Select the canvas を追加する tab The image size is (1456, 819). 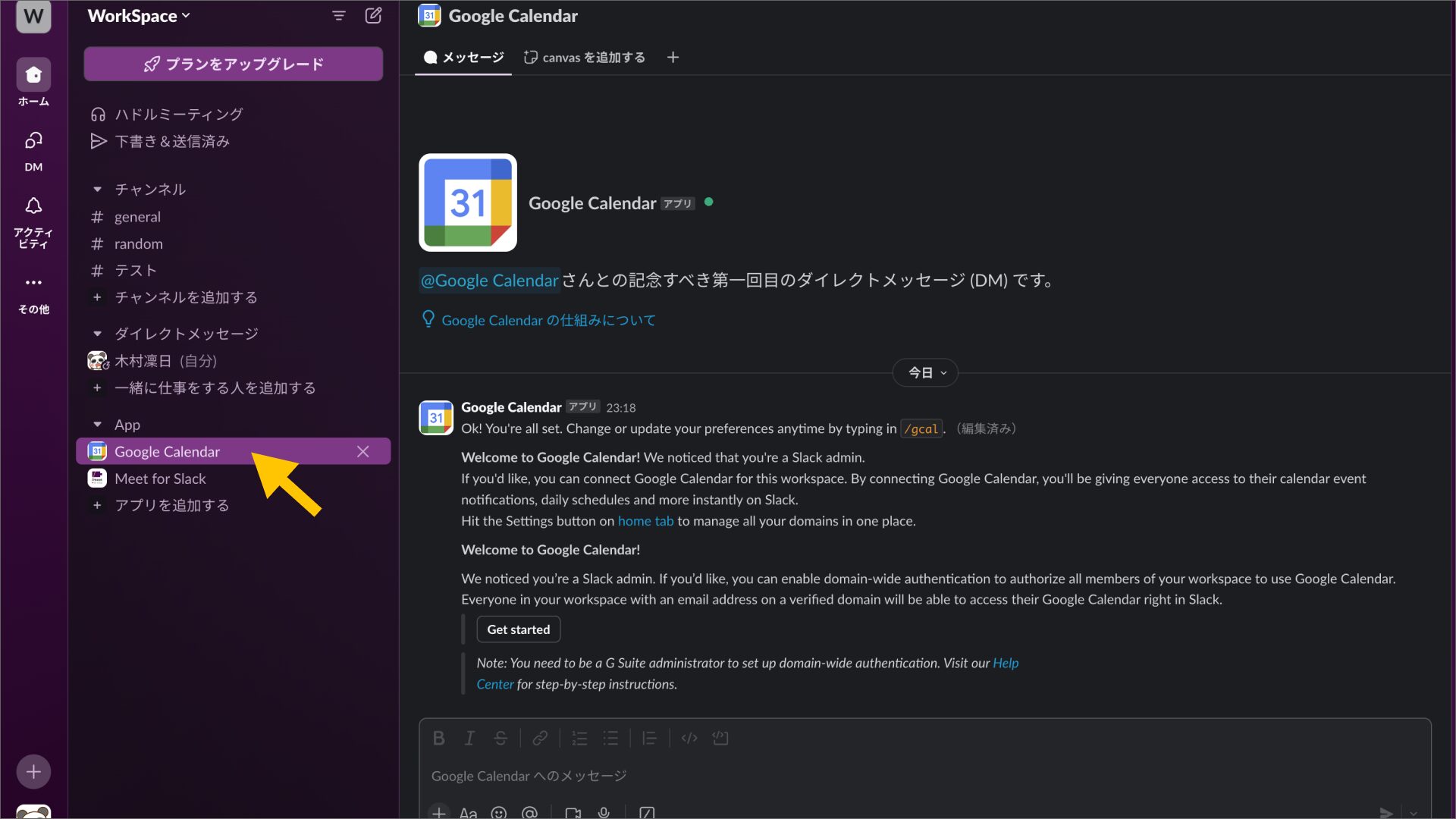[x=584, y=58]
